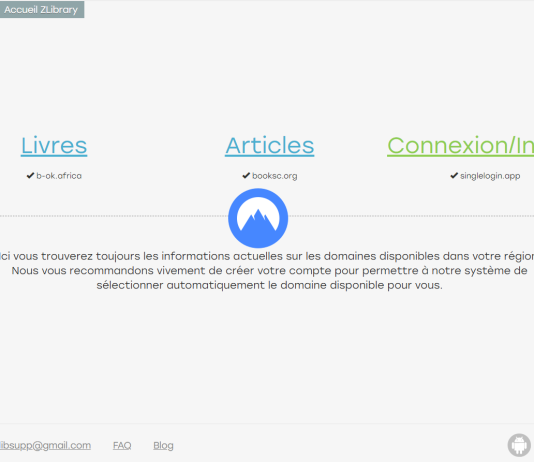Click the blue mountain logo icon

(x=258, y=218)
